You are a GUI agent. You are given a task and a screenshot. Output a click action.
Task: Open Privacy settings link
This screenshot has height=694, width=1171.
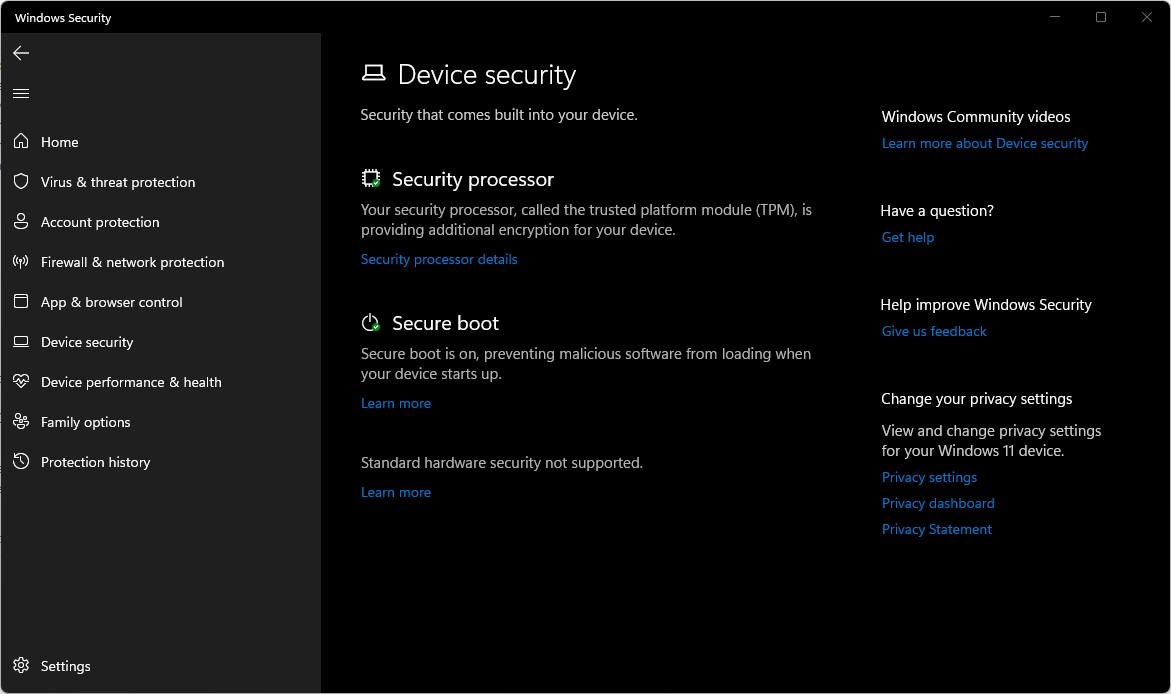[x=929, y=477]
